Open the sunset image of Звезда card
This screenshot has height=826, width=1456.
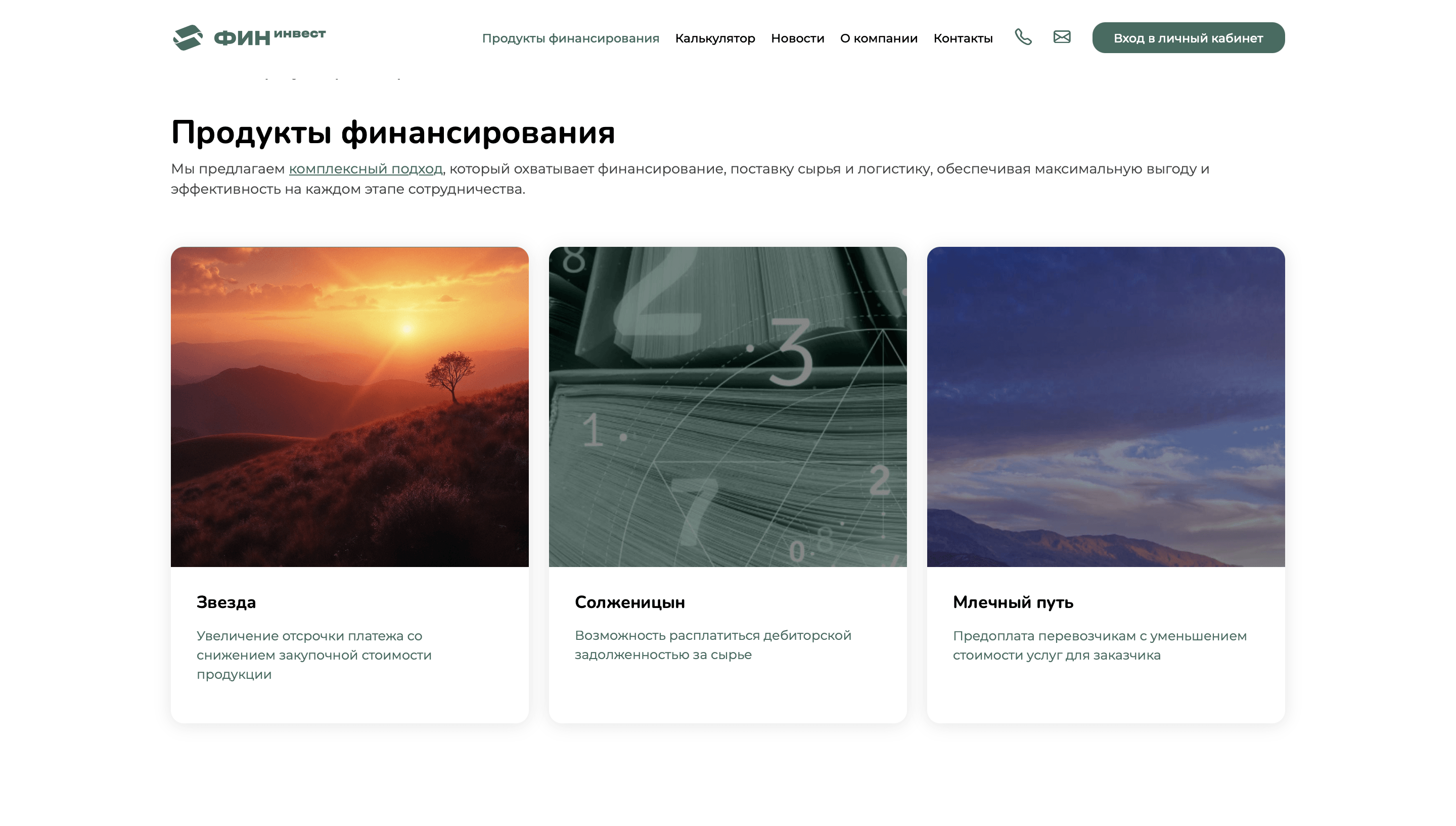pos(349,406)
